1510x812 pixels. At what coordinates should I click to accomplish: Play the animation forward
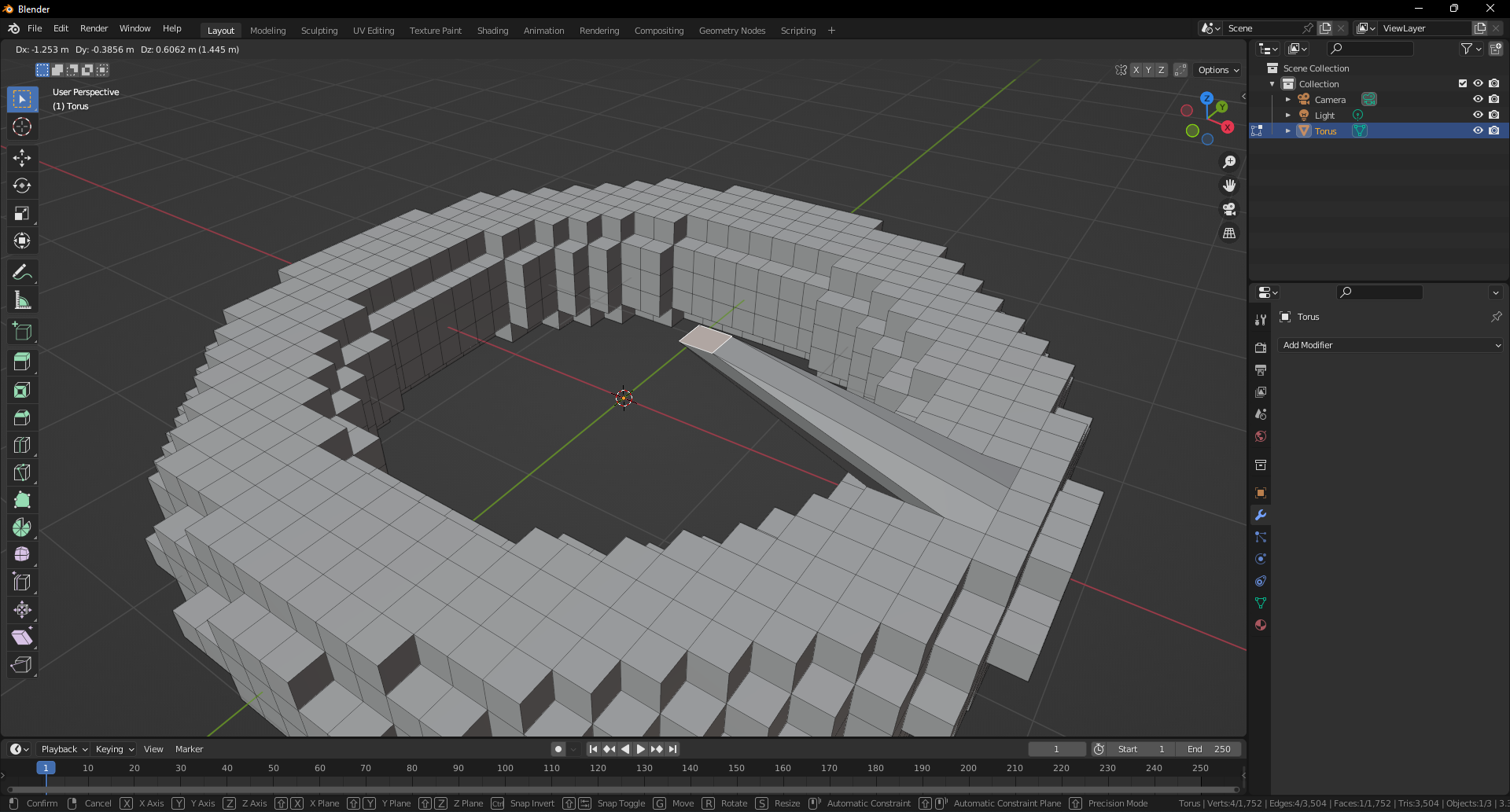tap(640, 749)
